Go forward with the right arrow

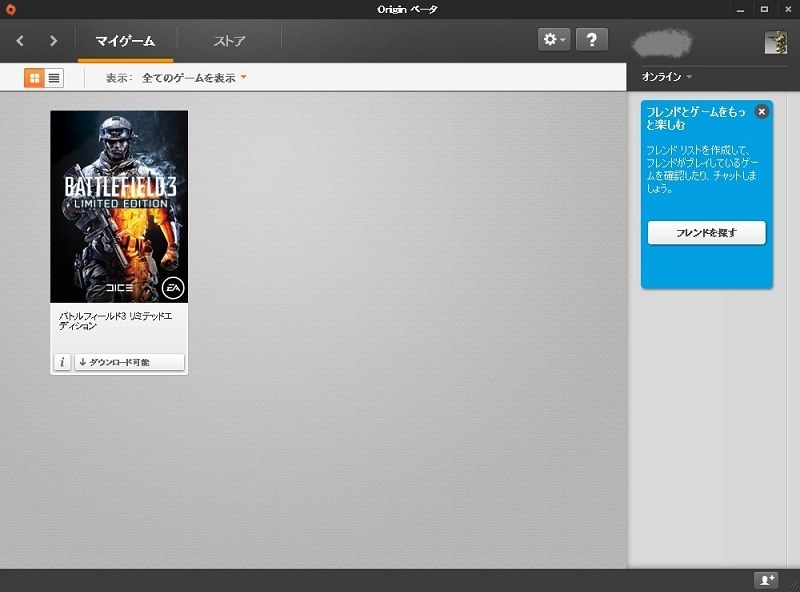53,41
